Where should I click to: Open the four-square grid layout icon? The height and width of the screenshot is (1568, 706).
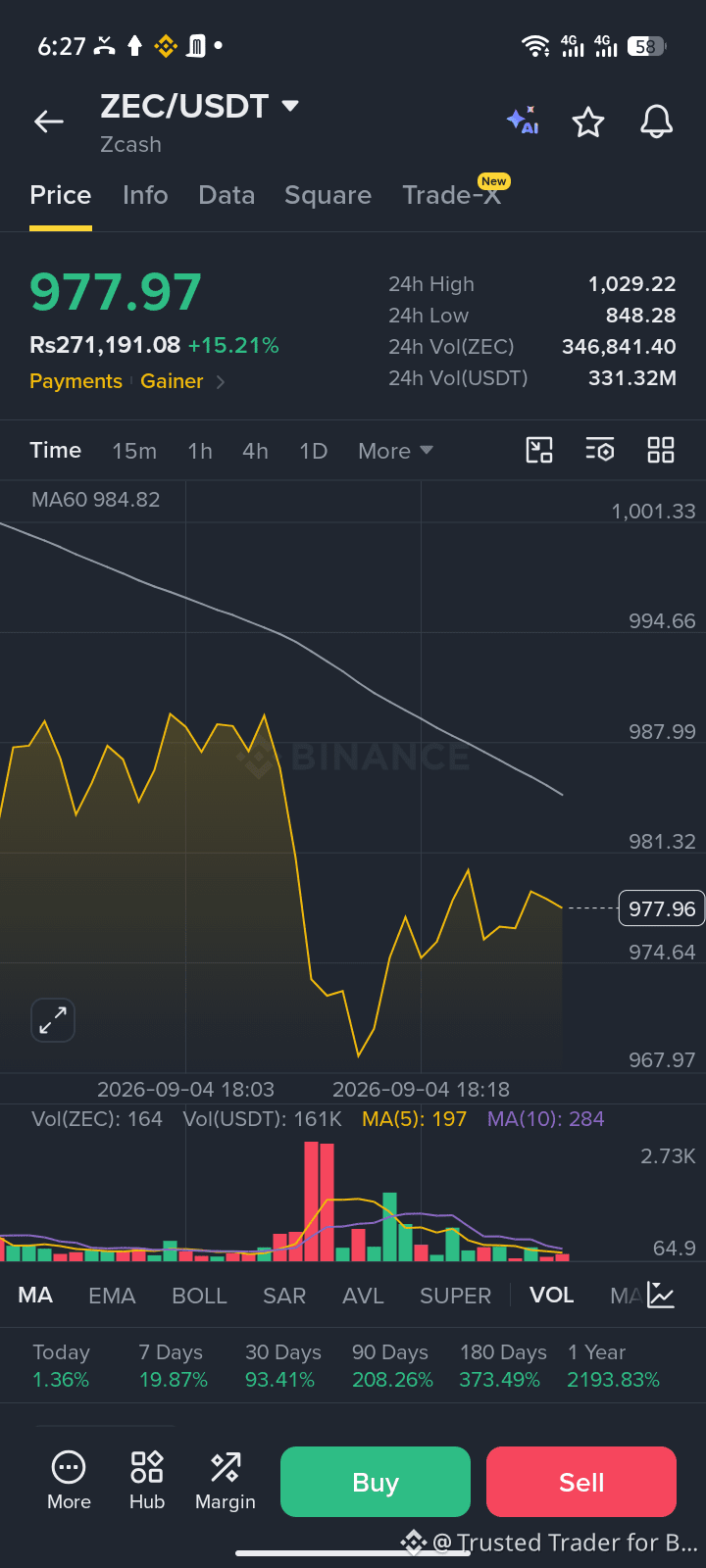[x=661, y=450]
